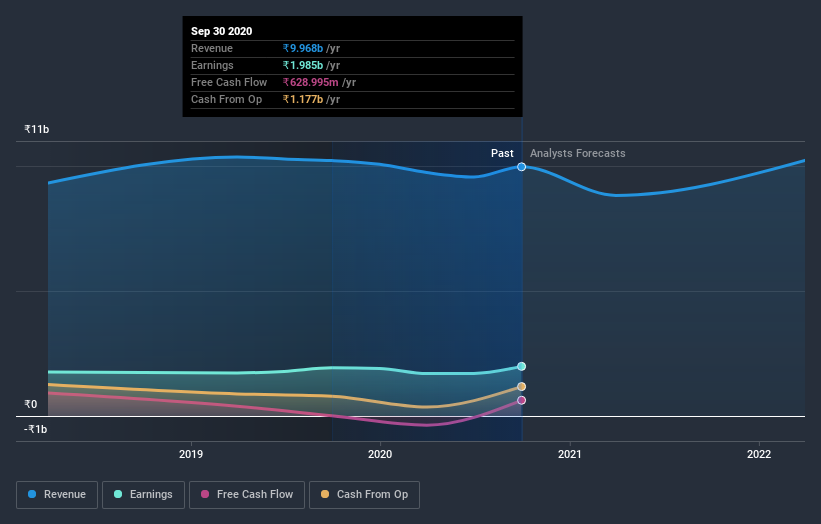821x524 pixels.
Task: Click the ₹9.968b revenue value in tooltip
Action: (x=303, y=48)
